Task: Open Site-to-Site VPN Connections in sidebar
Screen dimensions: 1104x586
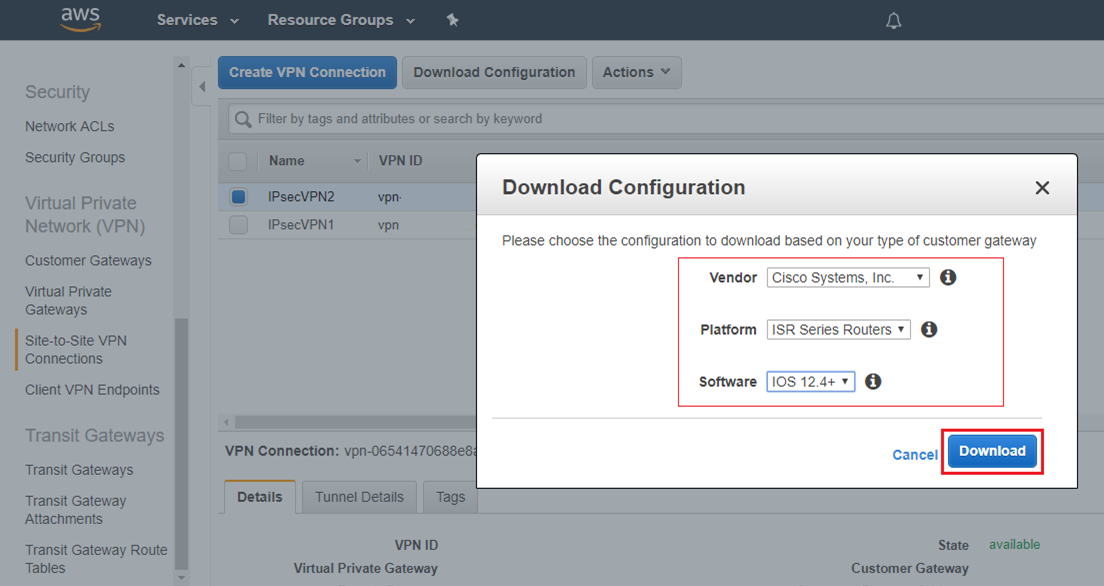Action: pyautogui.click(x=76, y=350)
